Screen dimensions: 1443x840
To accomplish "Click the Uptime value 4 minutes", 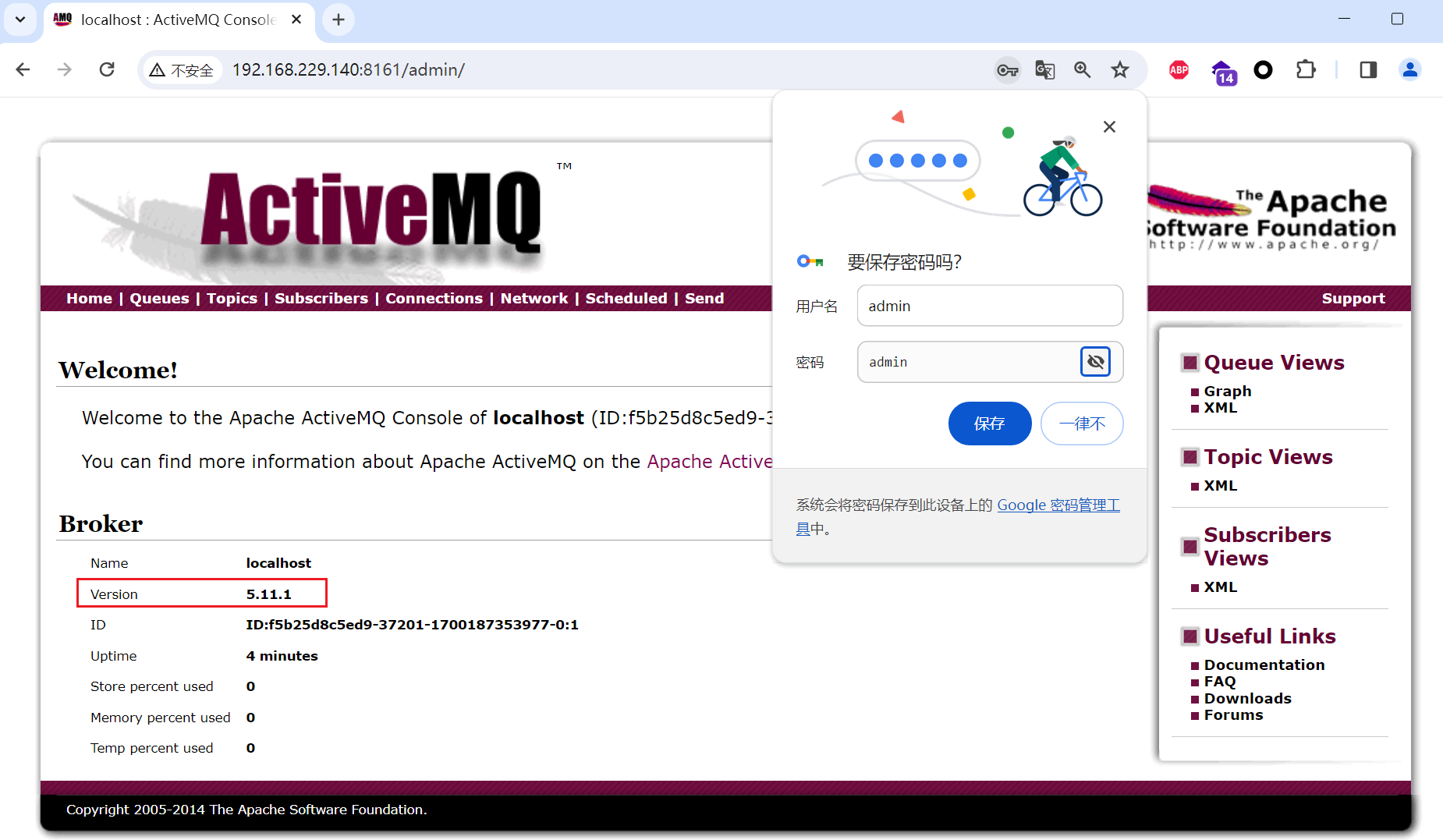I will 282,656.
